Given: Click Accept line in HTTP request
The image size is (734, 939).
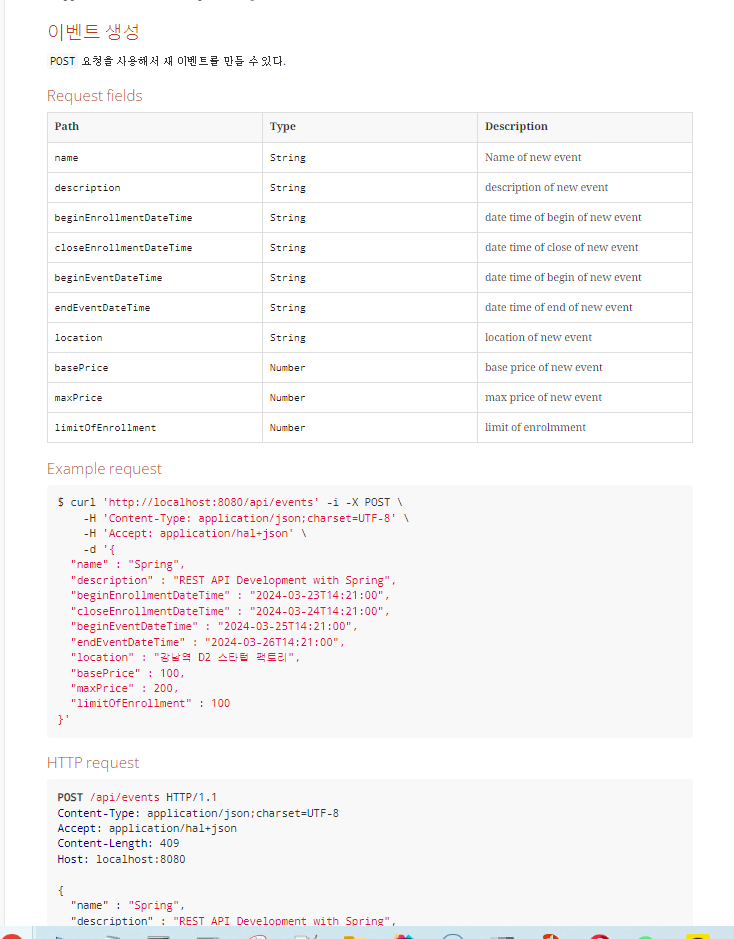Looking at the screenshot, I should click(147, 828).
